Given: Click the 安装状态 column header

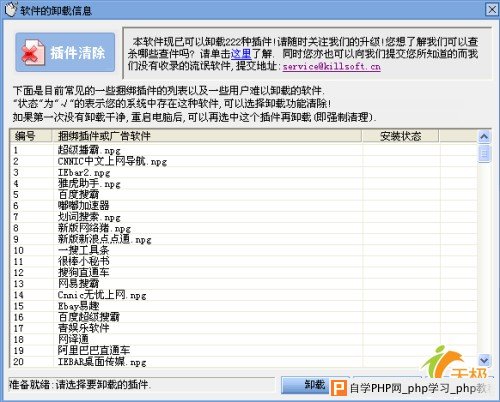Looking at the screenshot, I should coord(401,136).
